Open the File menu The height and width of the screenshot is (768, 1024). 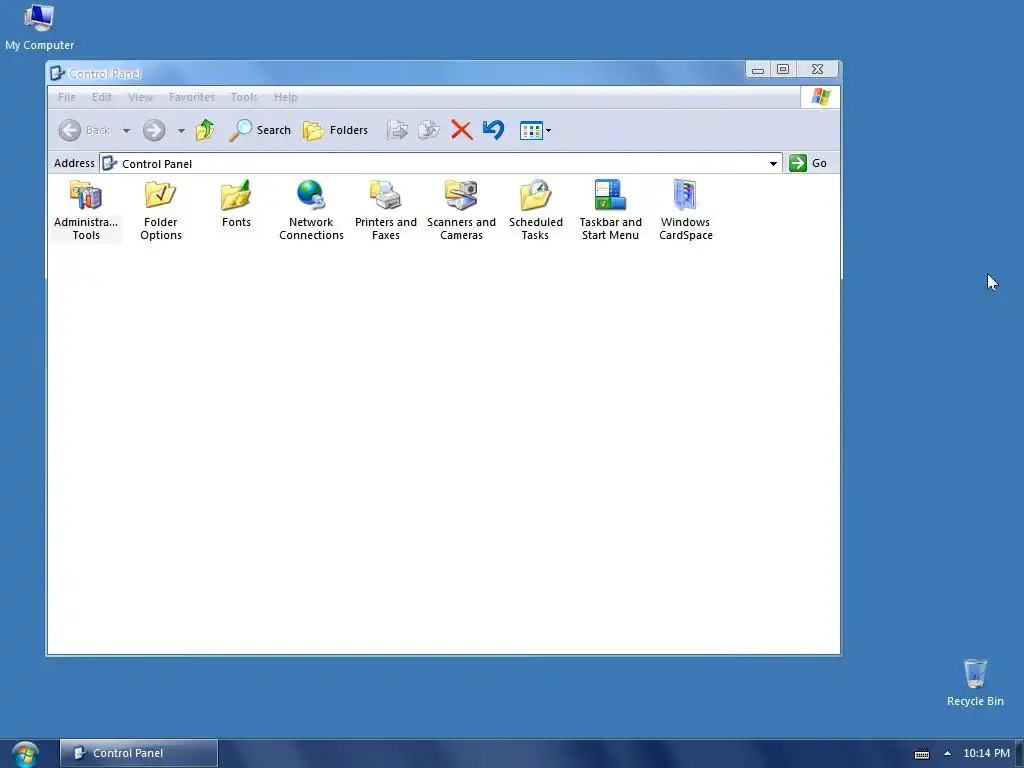tap(67, 97)
